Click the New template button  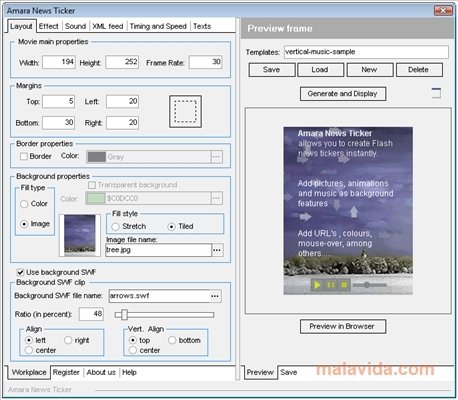point(369,70)
